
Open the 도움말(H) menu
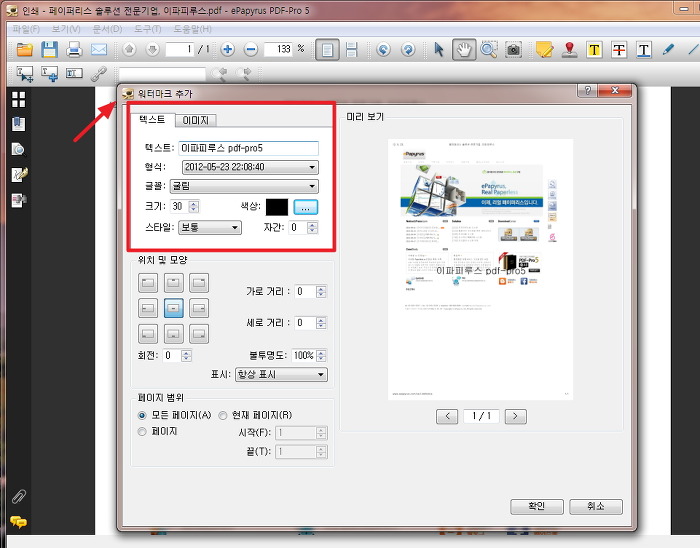[x=192, y=29]
